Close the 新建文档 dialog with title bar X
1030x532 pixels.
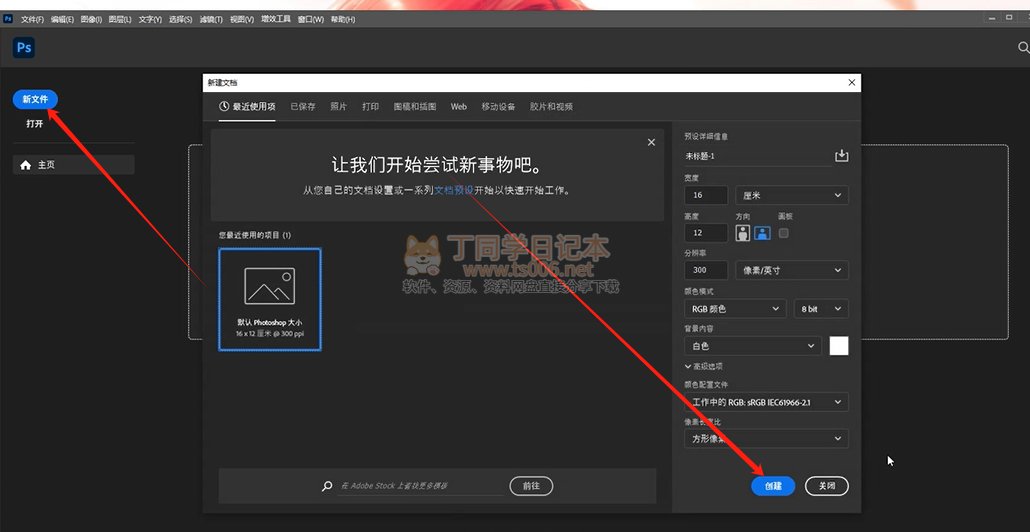(851, 82)
